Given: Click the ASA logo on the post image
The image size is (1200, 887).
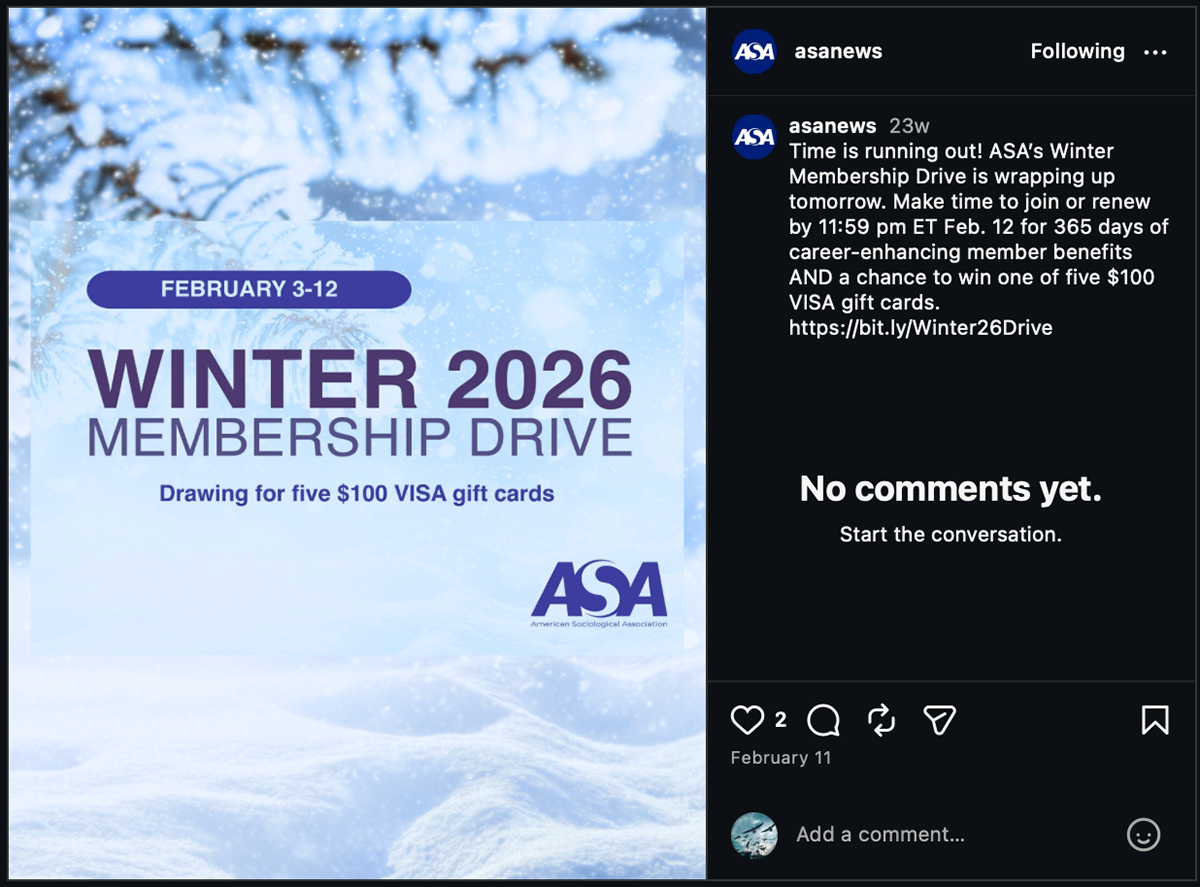Looking at the screenshot, I should click(x=599, y=594).
